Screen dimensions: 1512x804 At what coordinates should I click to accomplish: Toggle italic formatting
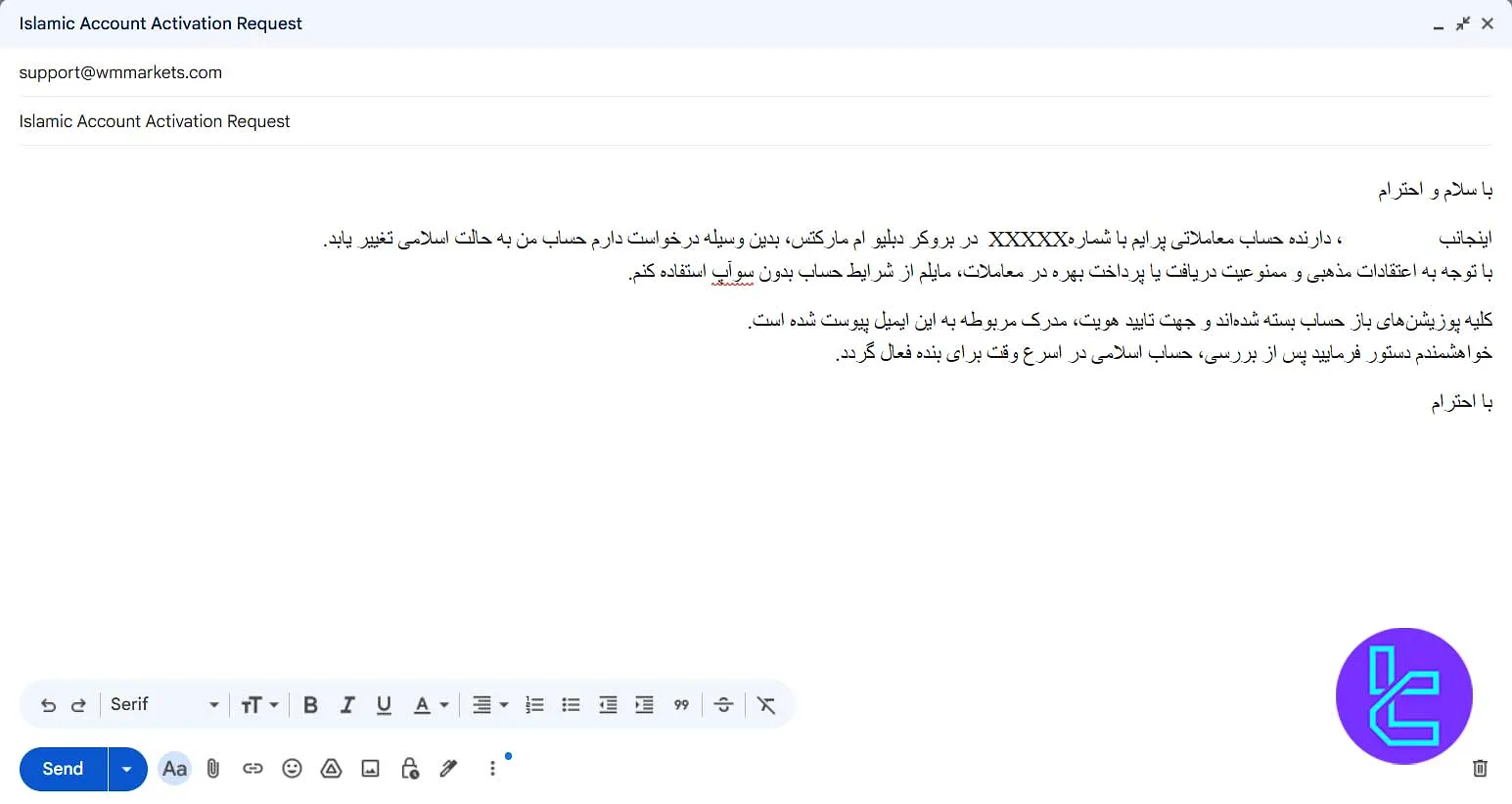347,704
